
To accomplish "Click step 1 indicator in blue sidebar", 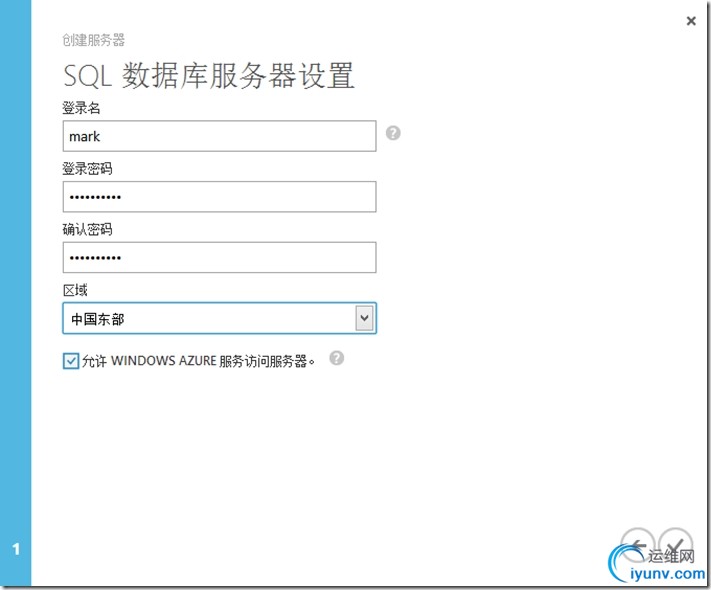I will [x=16, y=549].
